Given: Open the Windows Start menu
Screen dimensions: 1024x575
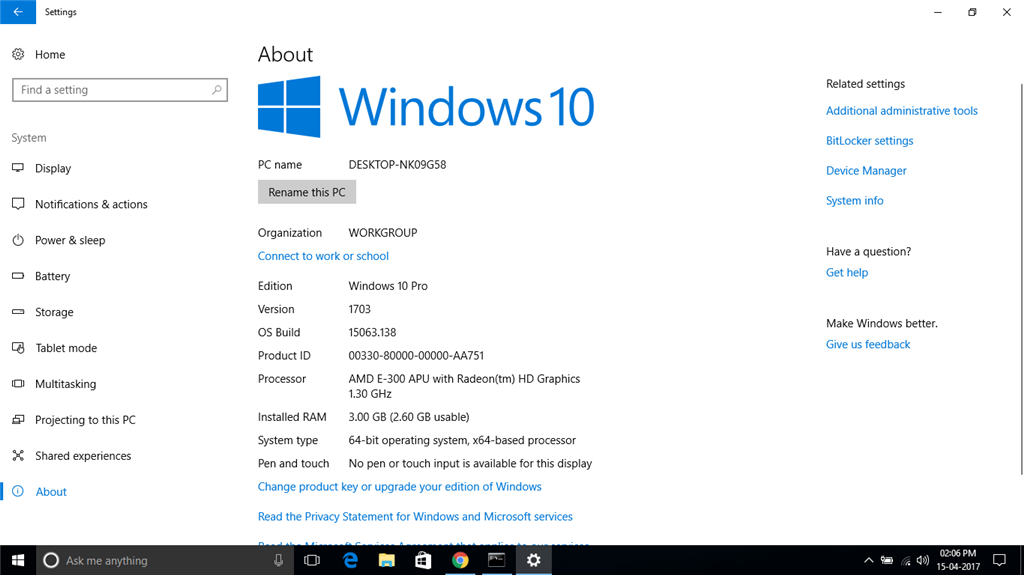Looking at the screenshot, I should (18, 560).
